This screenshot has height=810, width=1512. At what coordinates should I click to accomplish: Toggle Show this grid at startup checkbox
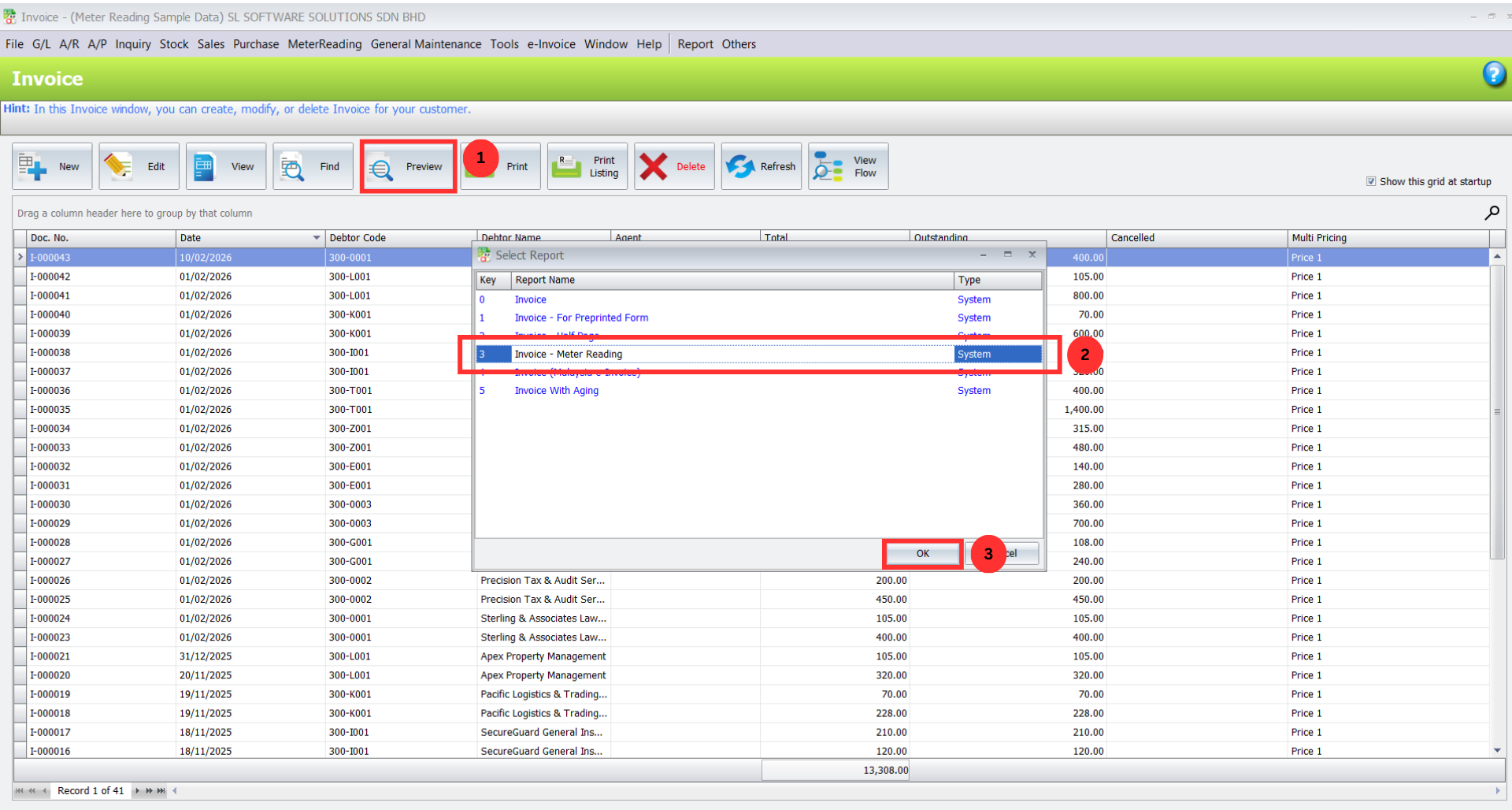1371,181
